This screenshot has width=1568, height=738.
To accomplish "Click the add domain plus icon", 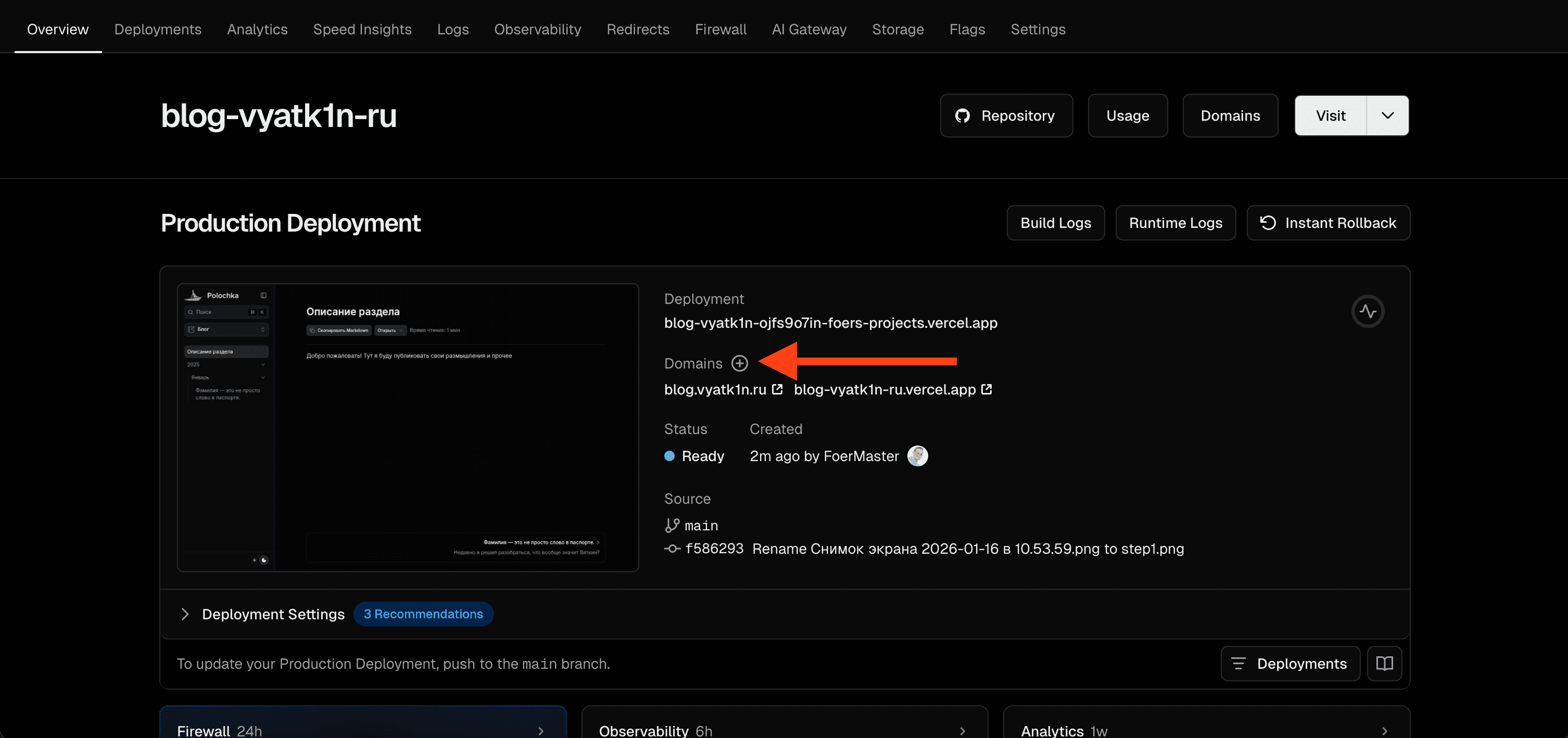I will pos(740,363).
